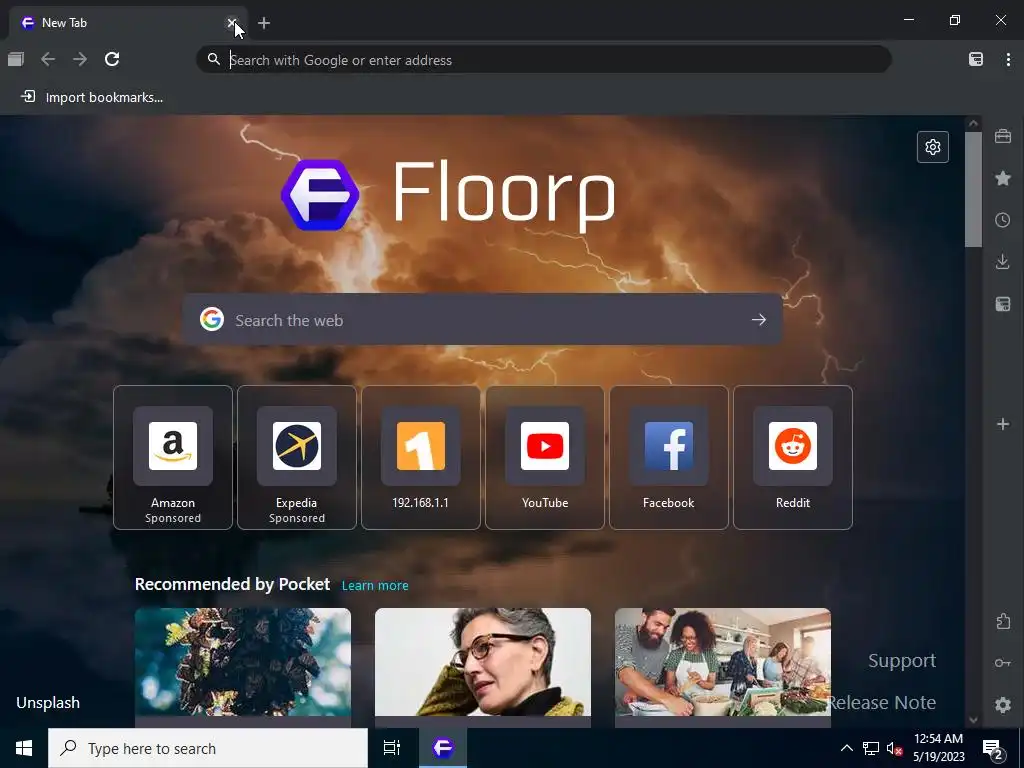The image size is (1024, 768).
Task: Click the Unsplash credit link
Action: point(48,703)
